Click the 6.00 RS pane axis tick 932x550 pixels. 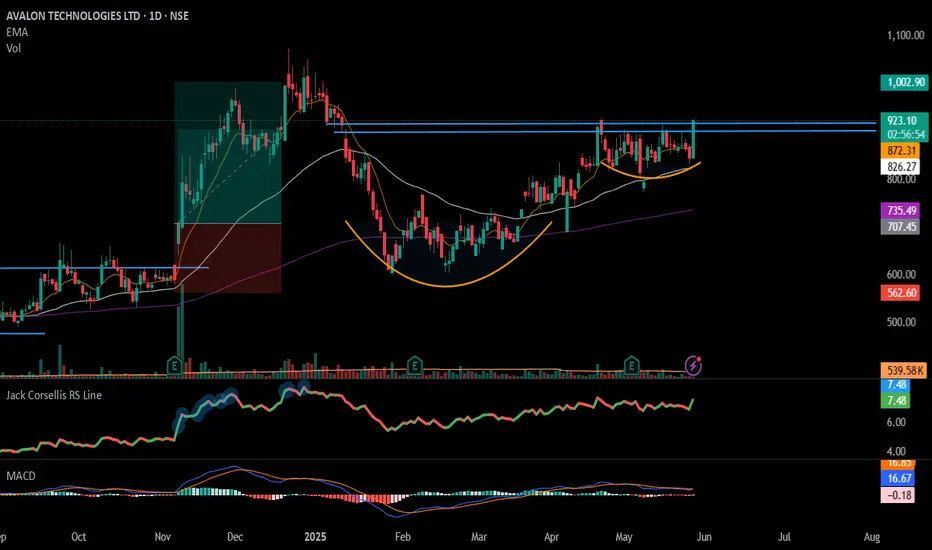coord(896,422)
